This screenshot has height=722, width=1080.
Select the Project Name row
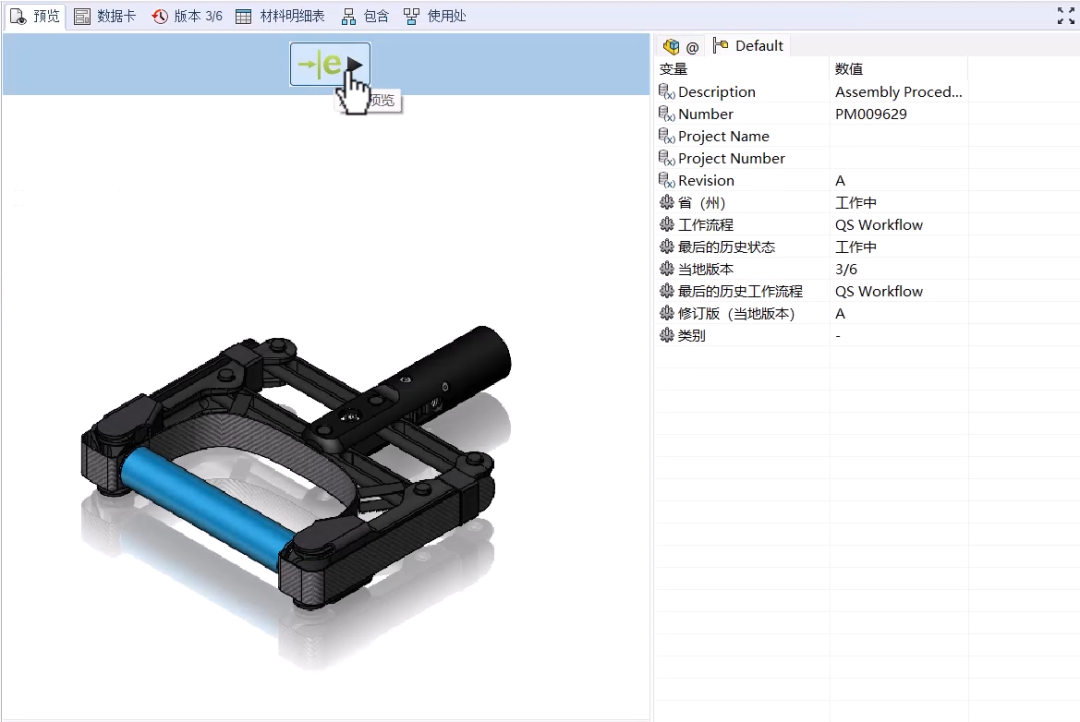click(x=811, y=136)
